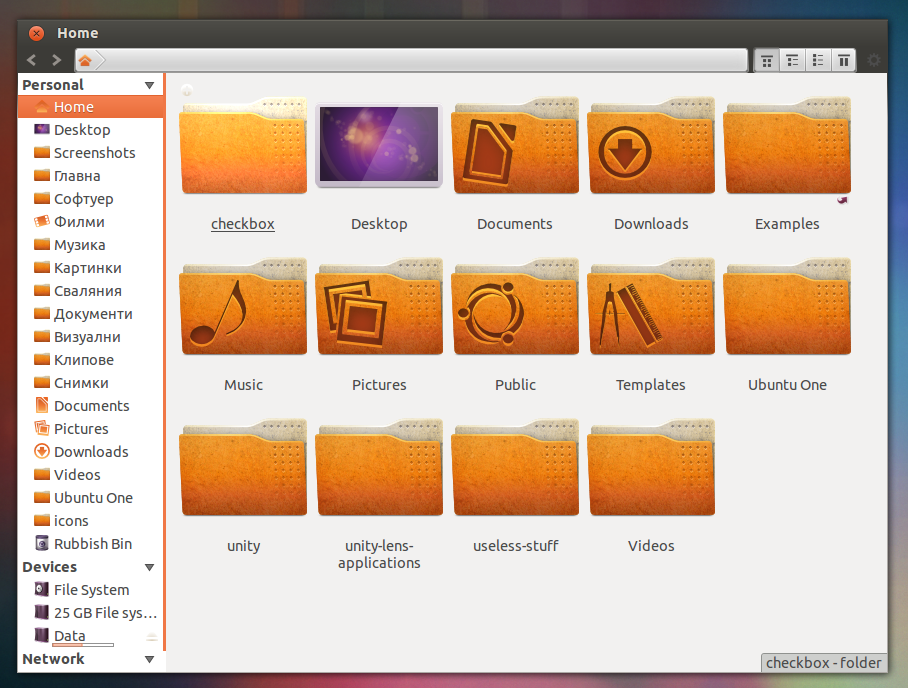Click the home icon in path bar
Viewport: 908px width, 688px height.
coord(86,61)
